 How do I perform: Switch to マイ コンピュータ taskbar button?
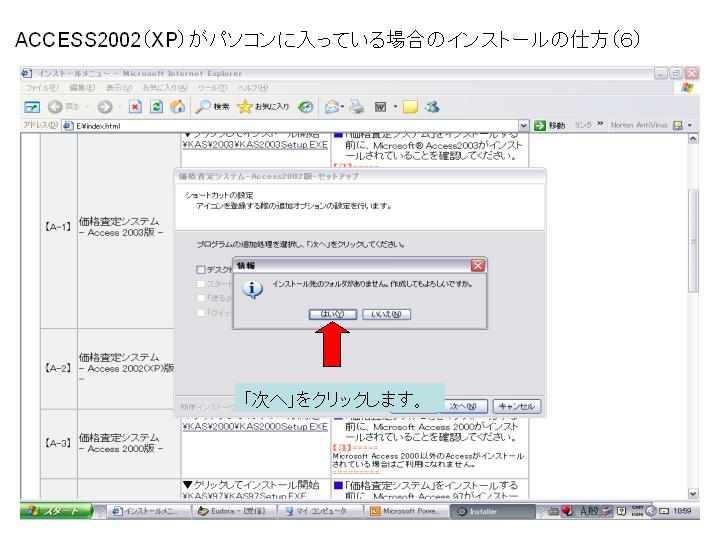coord(321,511)
